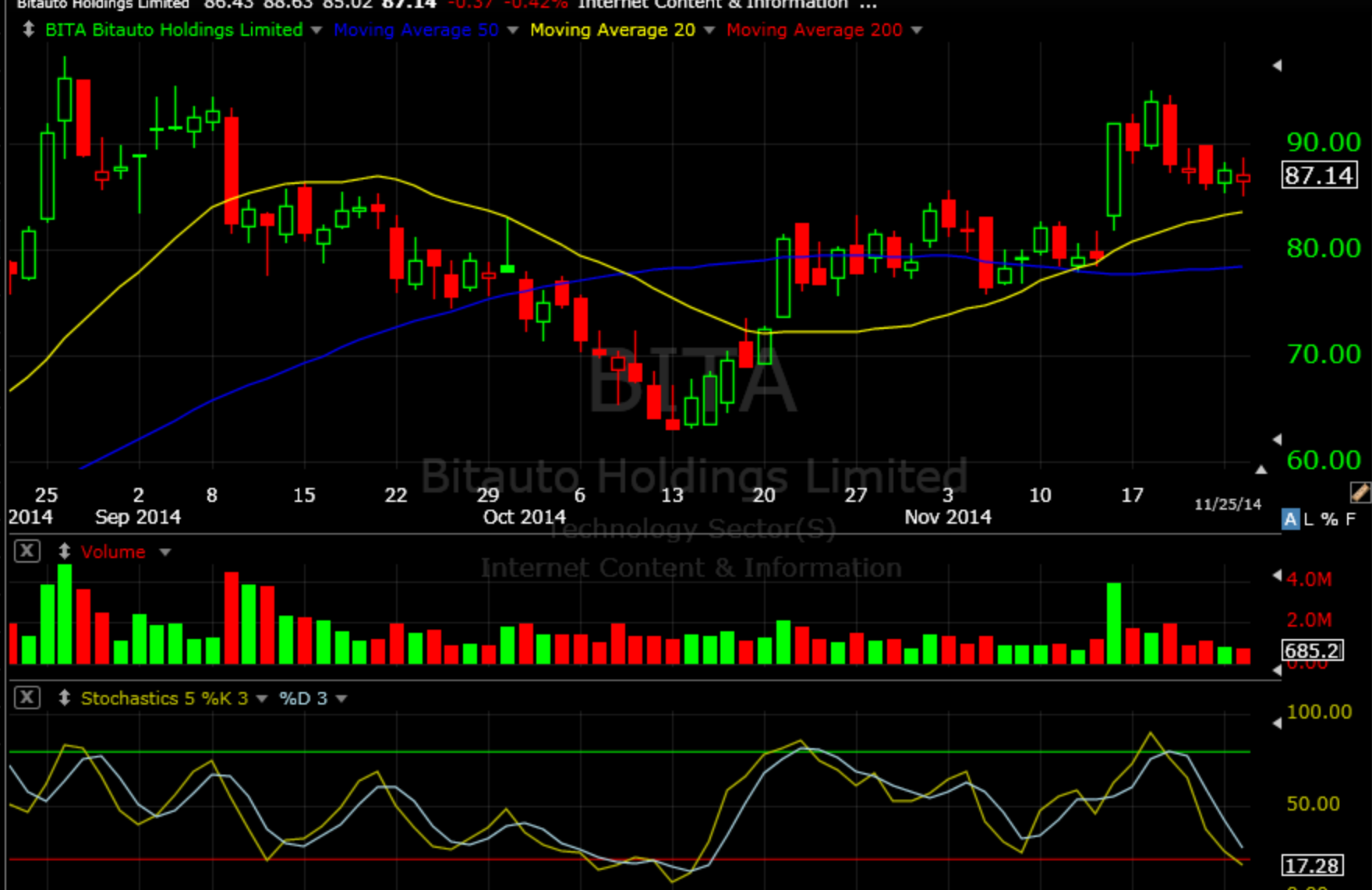
Task: Close the Stochastics panel with its X
Action: pyautogui.click(x=27, y=698)
